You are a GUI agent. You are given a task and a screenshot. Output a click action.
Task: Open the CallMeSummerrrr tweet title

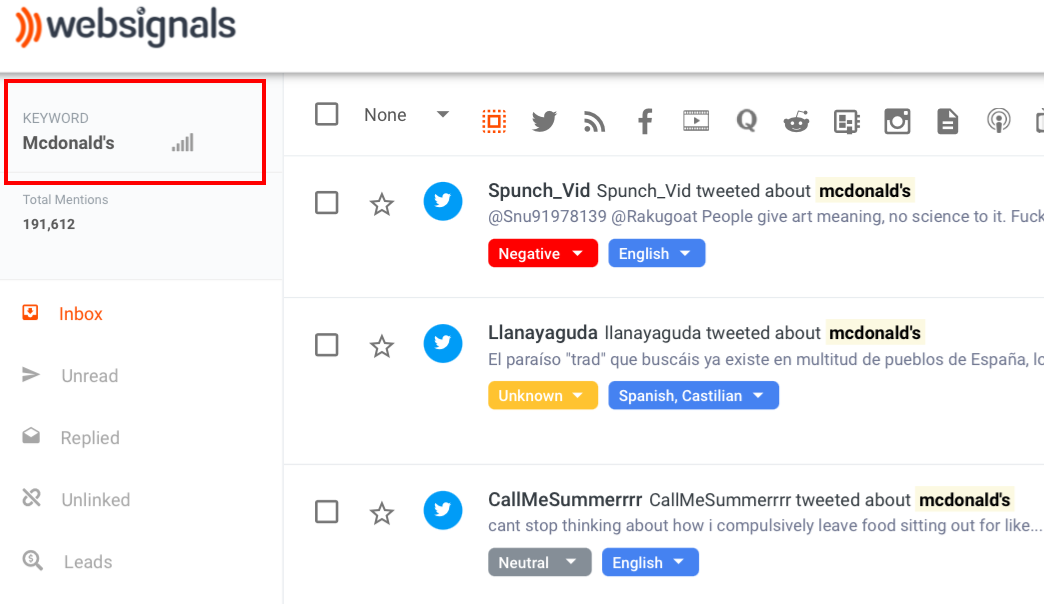pos(750,499)
